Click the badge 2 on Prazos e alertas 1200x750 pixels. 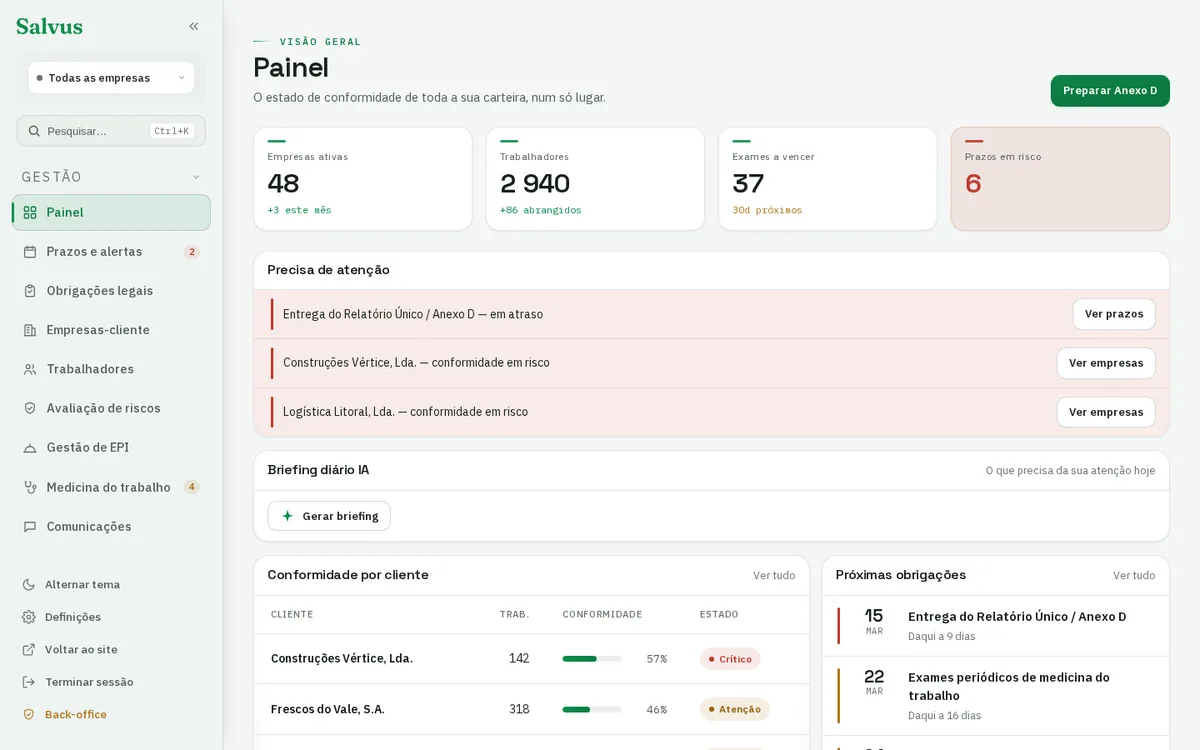[192, 252]
